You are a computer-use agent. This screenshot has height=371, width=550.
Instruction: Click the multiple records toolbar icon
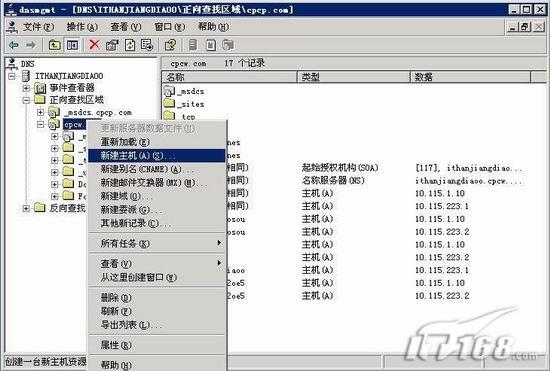pyautogui.click(x=228, y=45)
